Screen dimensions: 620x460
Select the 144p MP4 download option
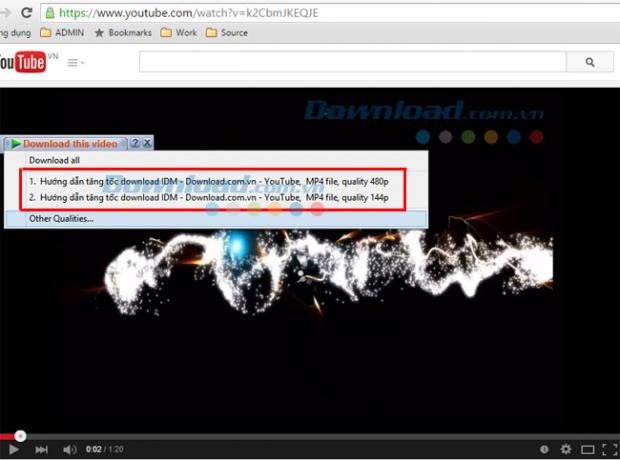[214, 197]
